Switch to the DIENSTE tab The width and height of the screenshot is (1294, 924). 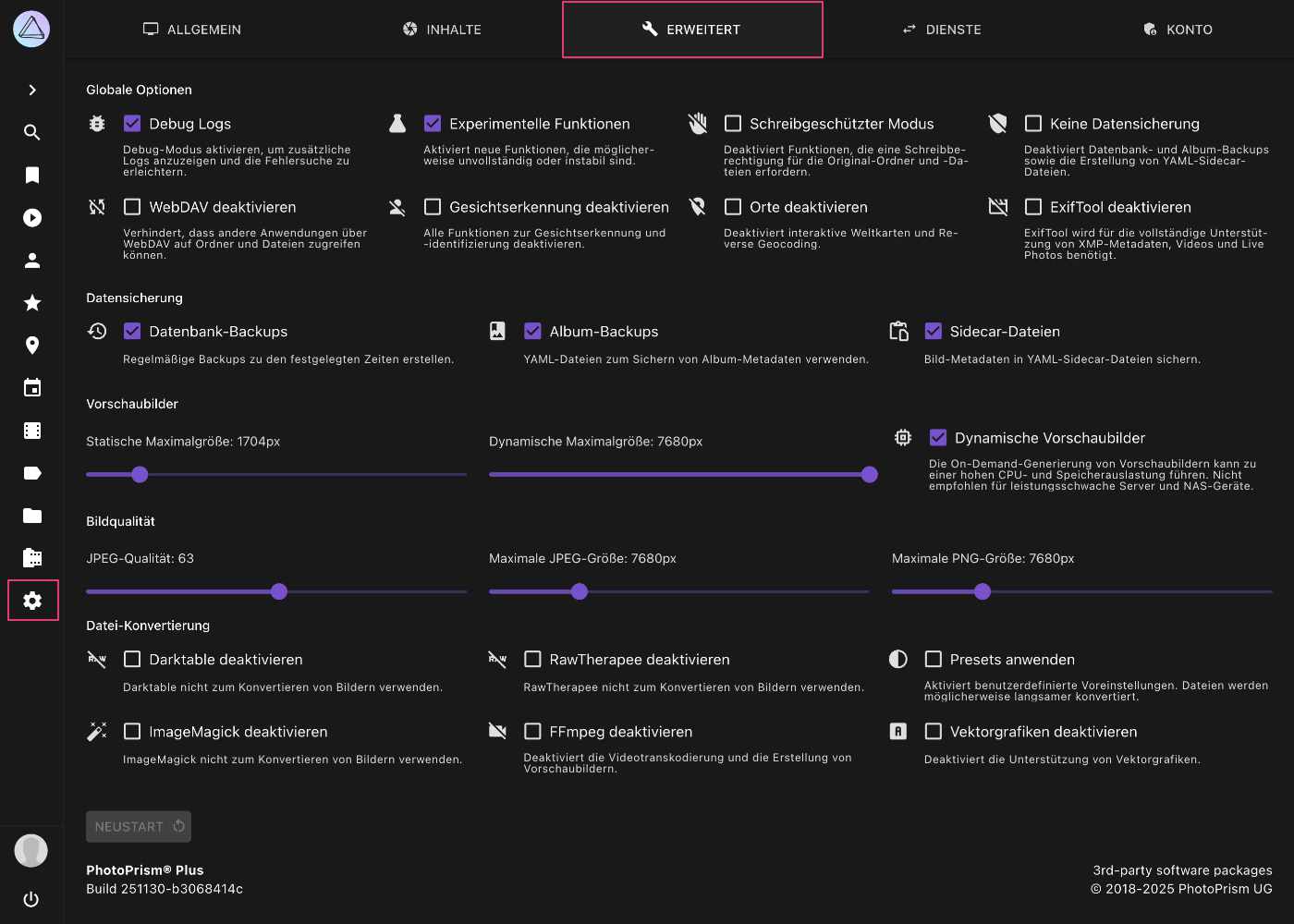pyautogui.click(x=942, y=29)
